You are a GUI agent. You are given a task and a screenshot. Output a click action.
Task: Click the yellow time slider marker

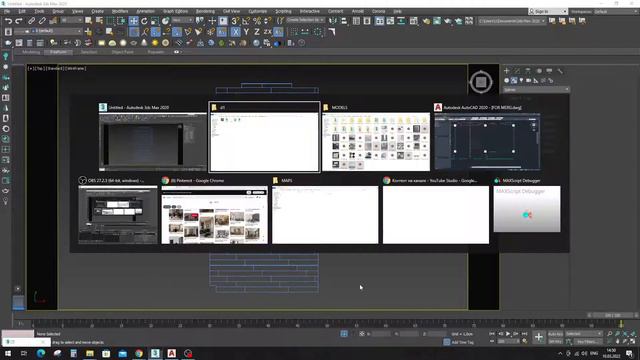pos(621,323)
